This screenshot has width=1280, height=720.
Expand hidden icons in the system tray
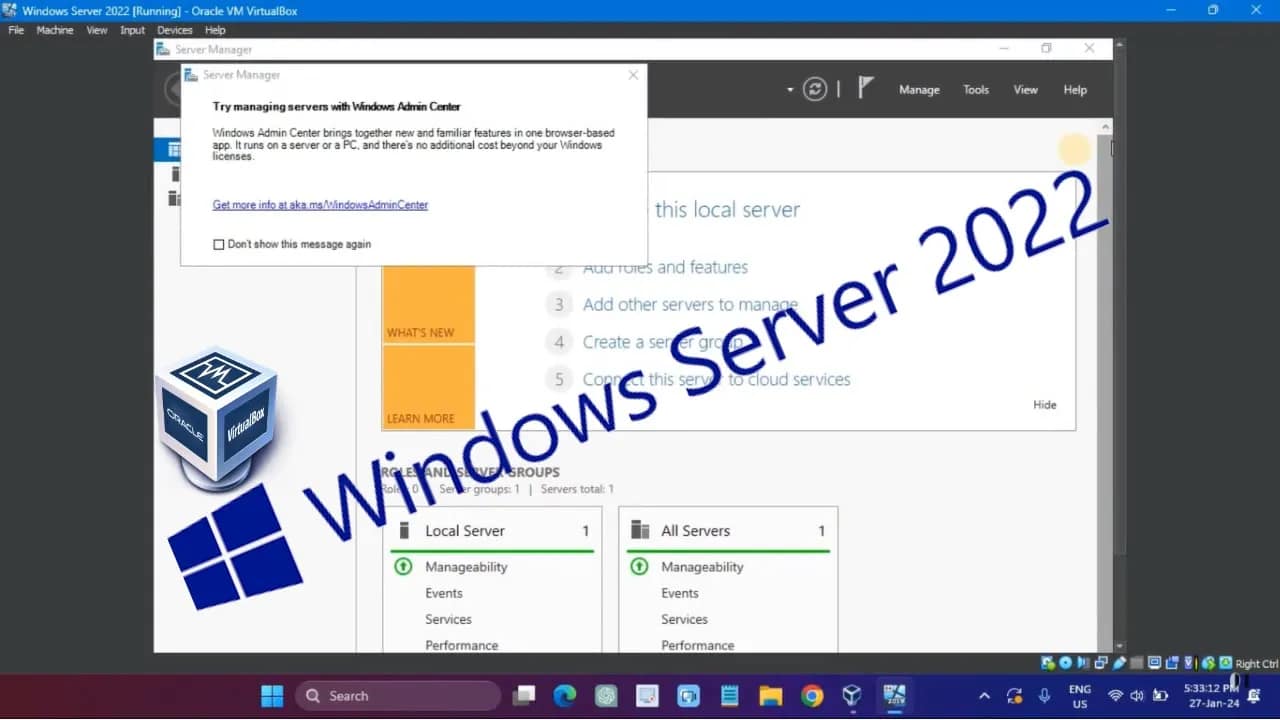(984, 695)
